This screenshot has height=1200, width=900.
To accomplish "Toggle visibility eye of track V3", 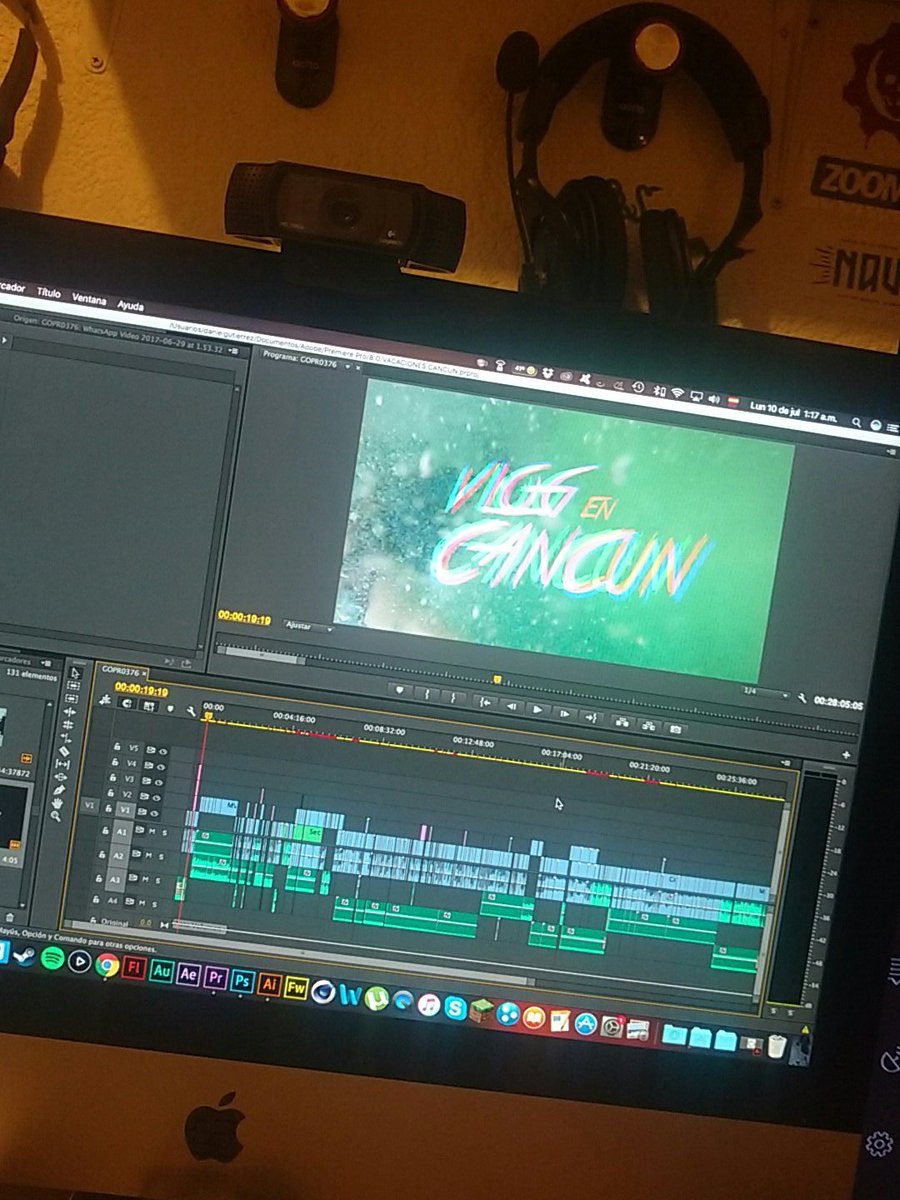I will pyautogui.click(x=159, y=782).
